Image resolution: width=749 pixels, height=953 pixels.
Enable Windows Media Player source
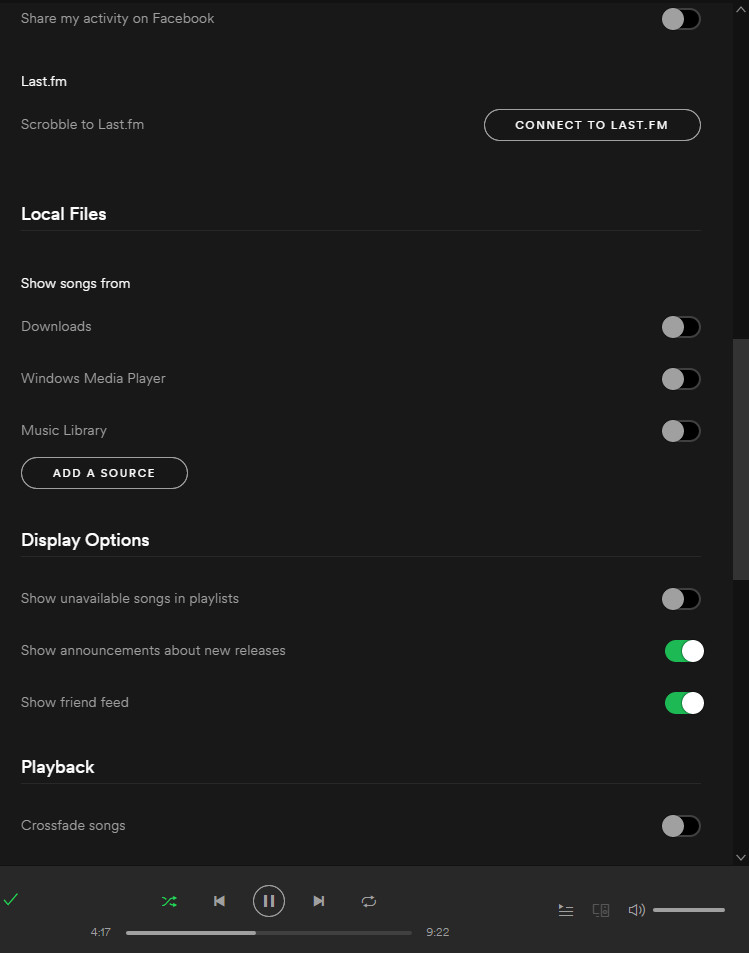[x=681, y=379]
